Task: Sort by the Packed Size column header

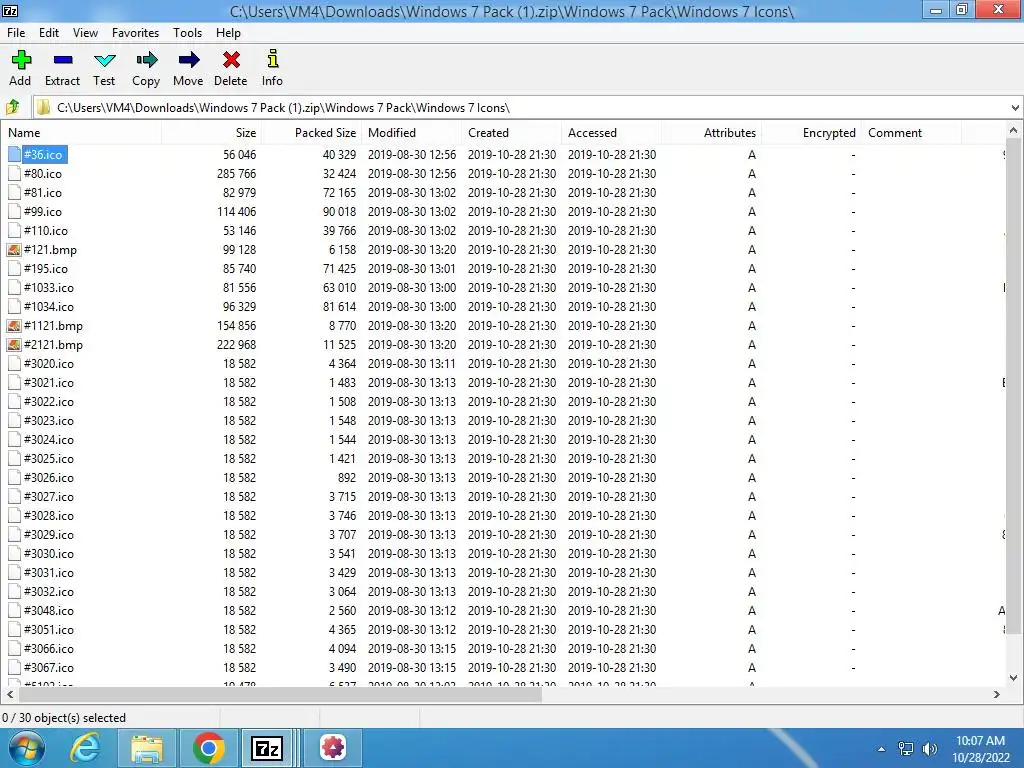Action: coord(311,133)
